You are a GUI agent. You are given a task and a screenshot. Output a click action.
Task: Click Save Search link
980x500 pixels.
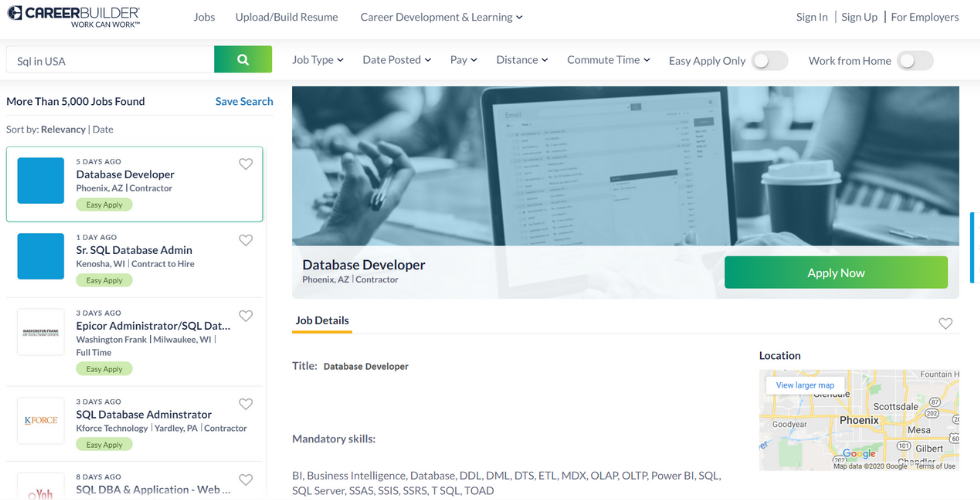[244, 101]
